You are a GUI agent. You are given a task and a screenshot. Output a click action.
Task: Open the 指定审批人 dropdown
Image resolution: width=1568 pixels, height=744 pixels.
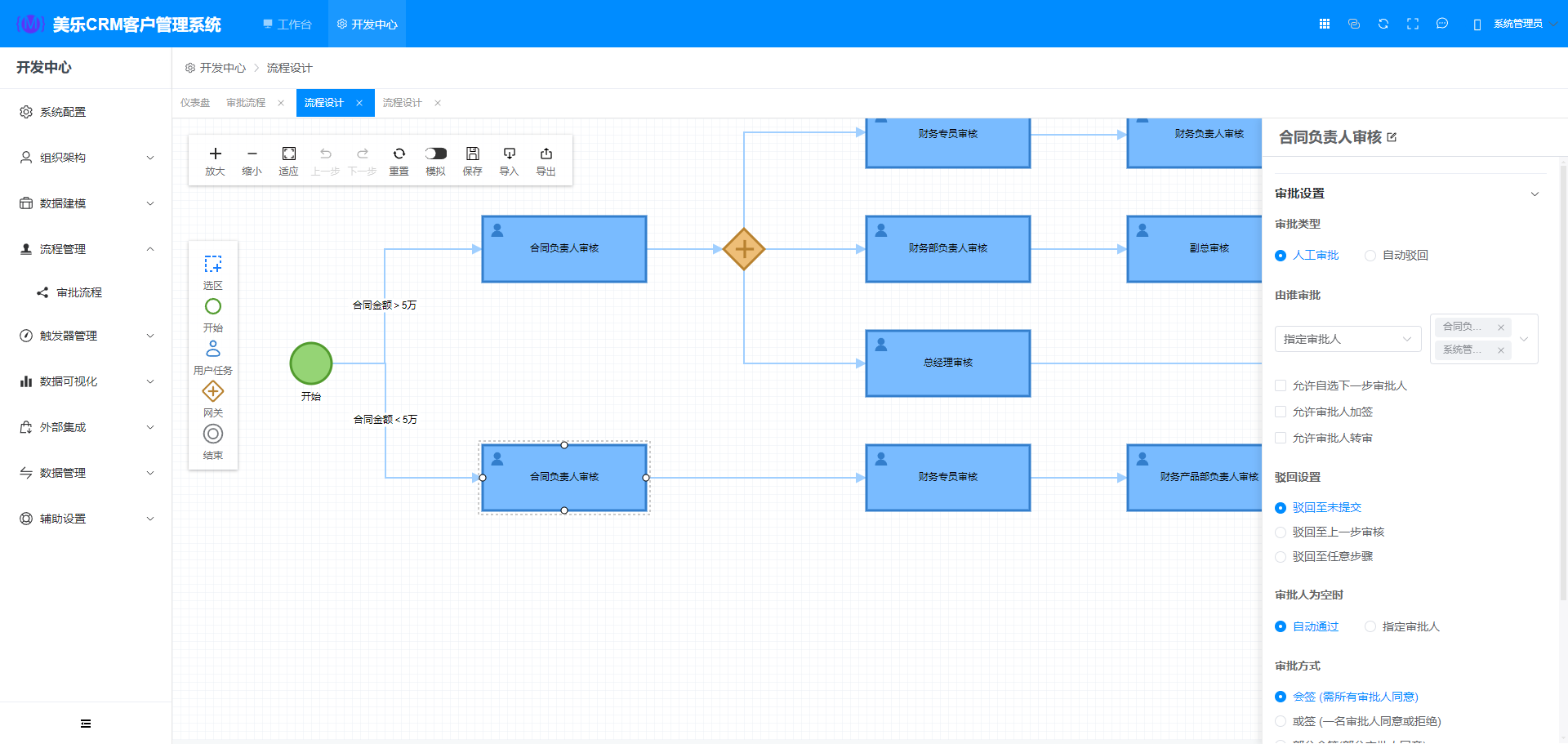click(x=1347, y=339)
